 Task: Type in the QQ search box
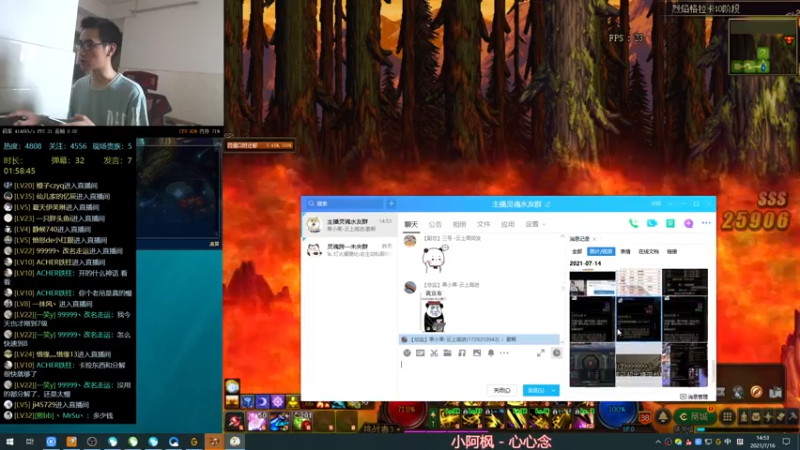click(x=345, y=204)
